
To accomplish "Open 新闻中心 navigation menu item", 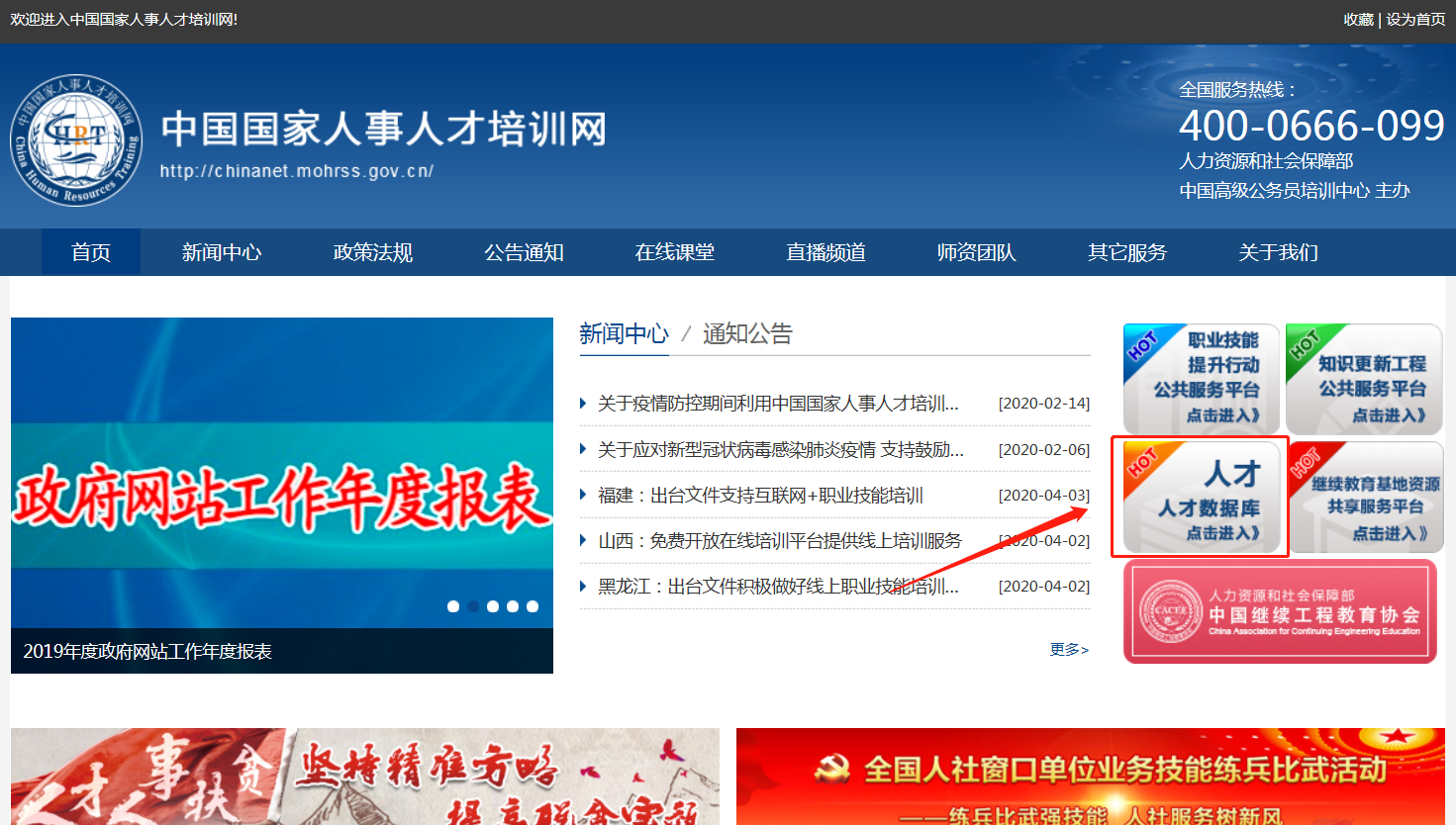I will coord(222,252).
